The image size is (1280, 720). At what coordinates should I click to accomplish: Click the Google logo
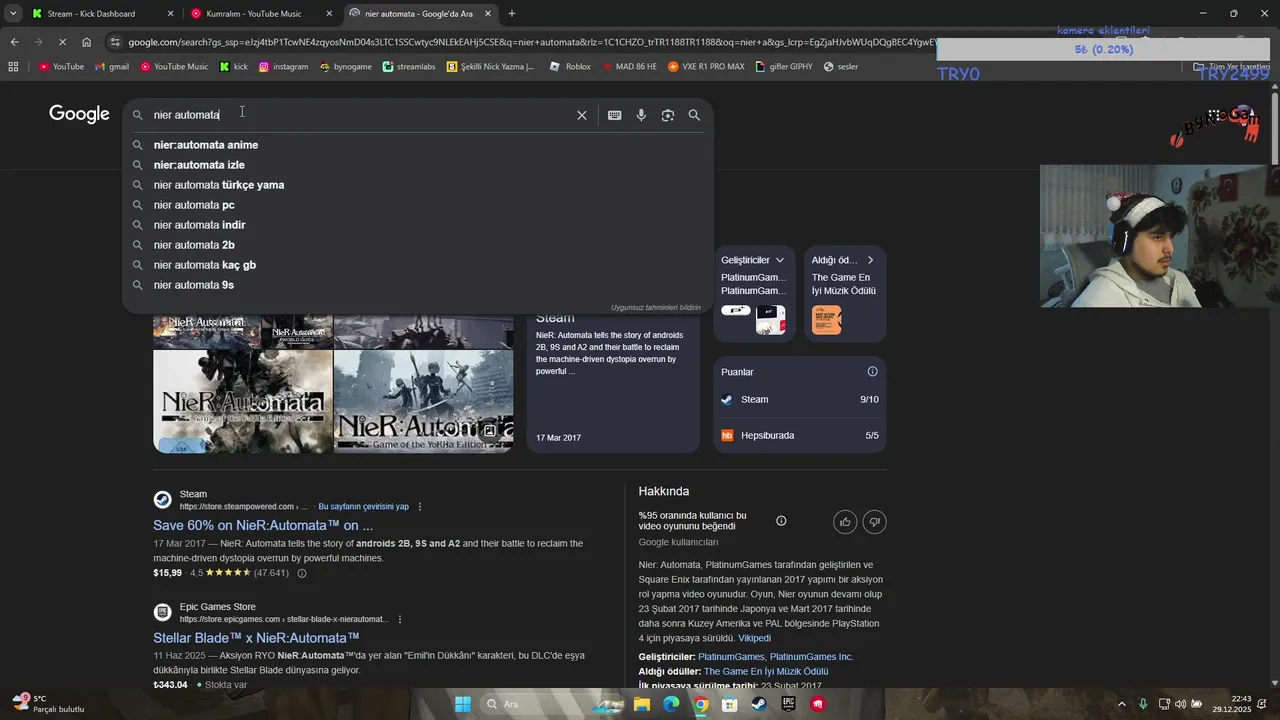point(79,114)
